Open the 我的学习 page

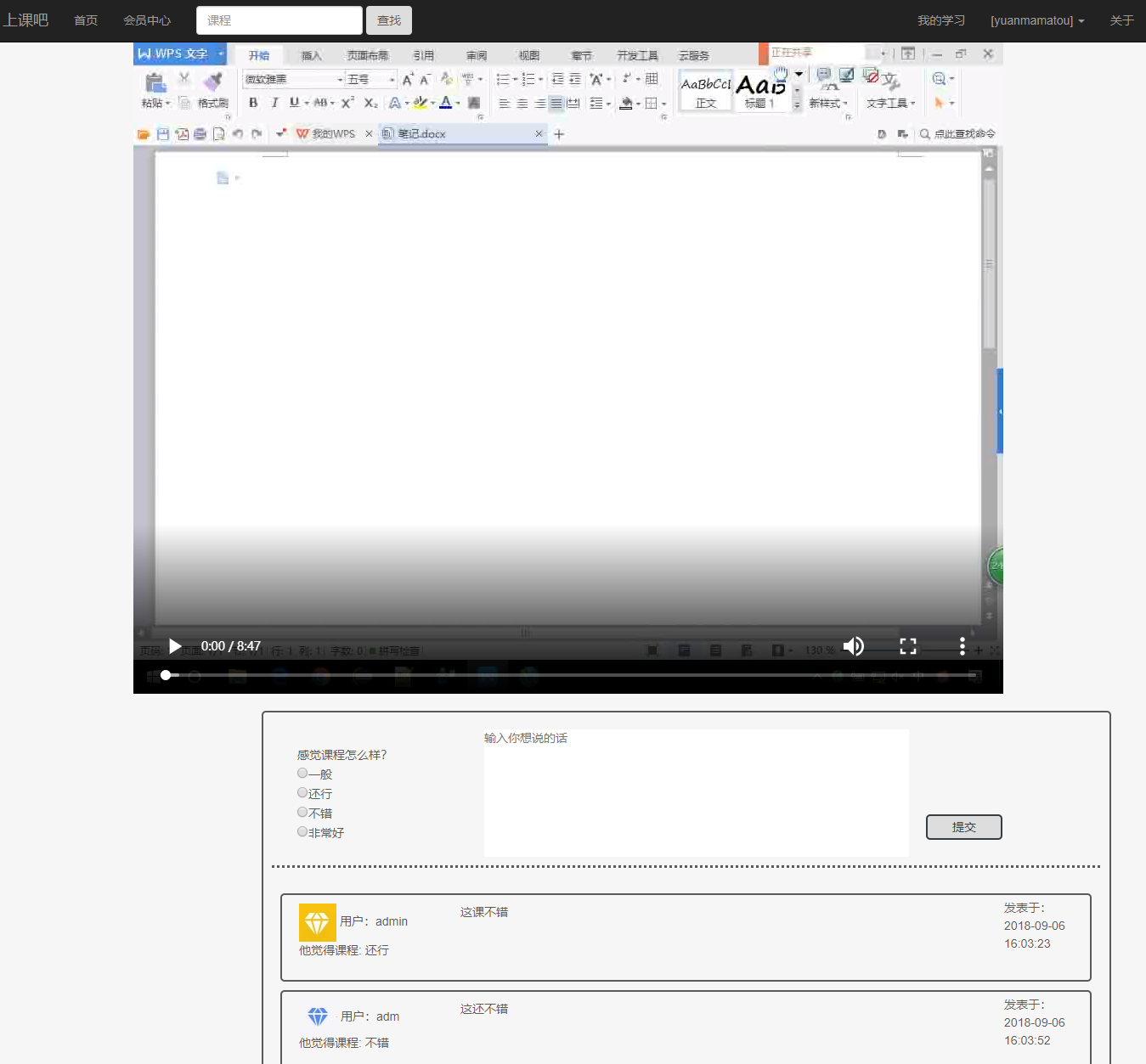[x=940, y=20]
